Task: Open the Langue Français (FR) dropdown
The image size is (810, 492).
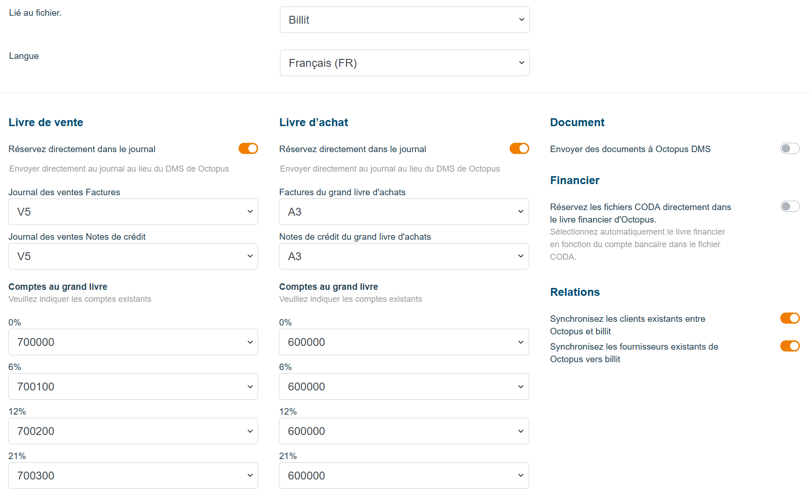Action: click(x=404, y=63)
